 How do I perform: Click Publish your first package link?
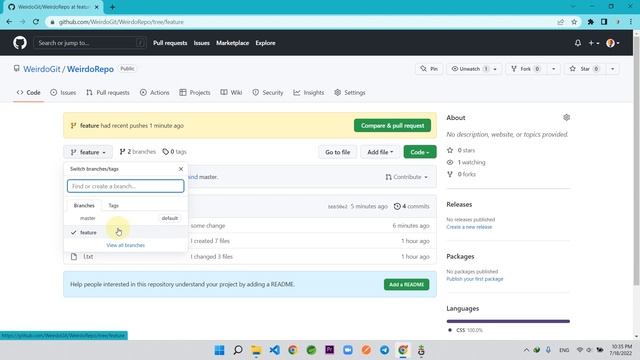pyautogui.click(x=475, y=279)
